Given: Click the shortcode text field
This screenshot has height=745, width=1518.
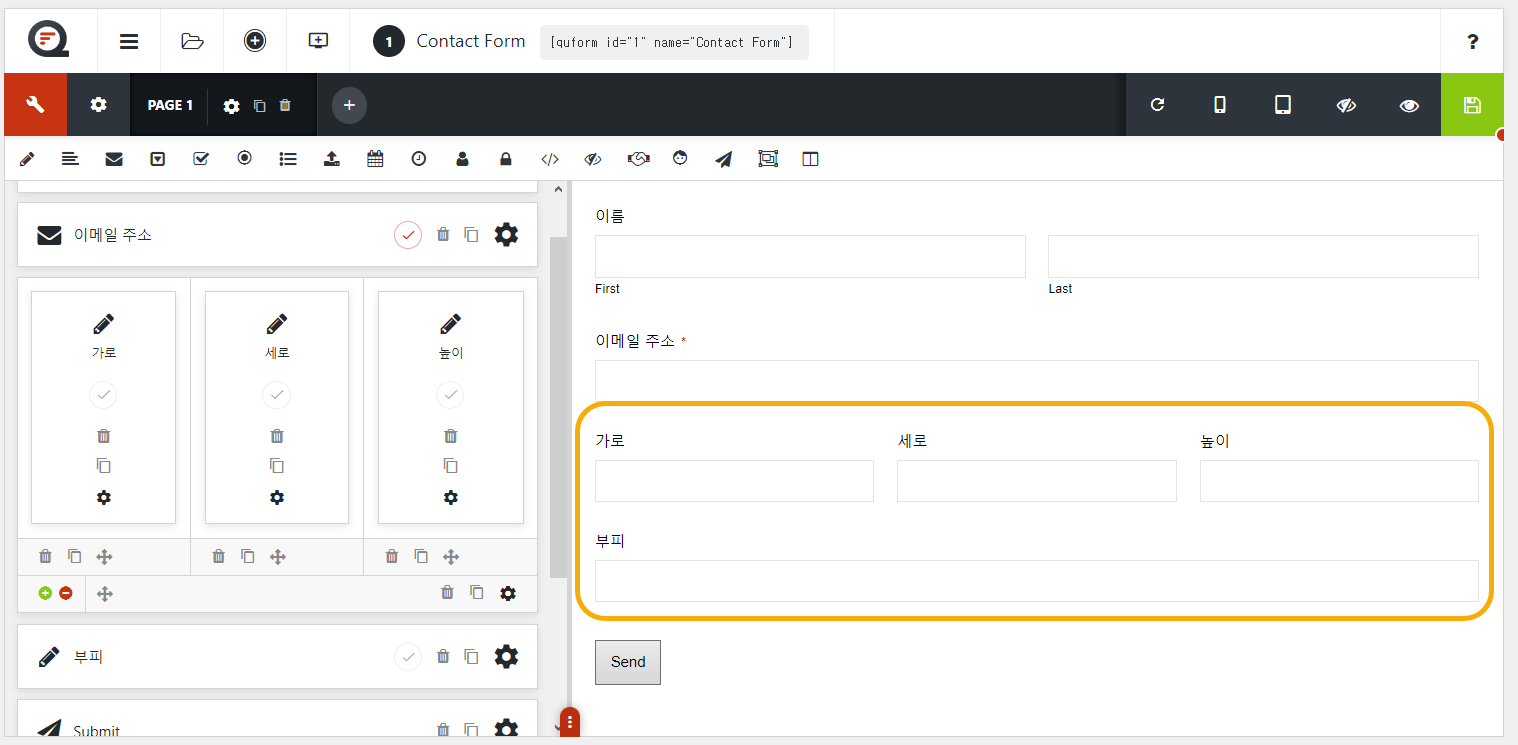Looking at the screenshot, I should coord(673,42).
